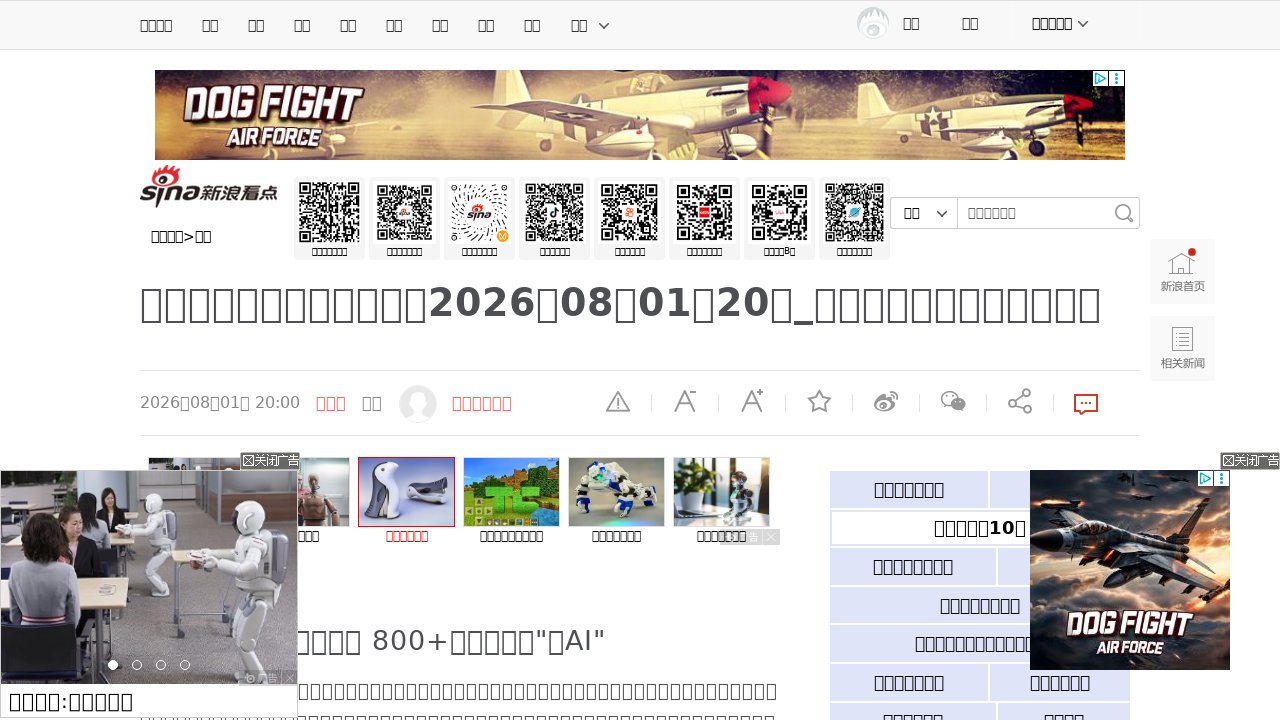The image size is (1280, 720).
Task: Dismiss the small ad label under thumbnails
Action: [771, 537]
